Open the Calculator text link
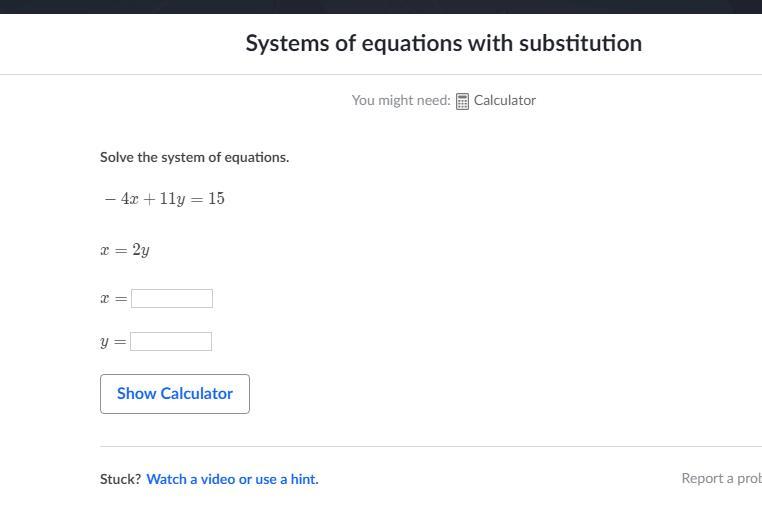This screenshot has width=762, height=506. tap(504, 100)
